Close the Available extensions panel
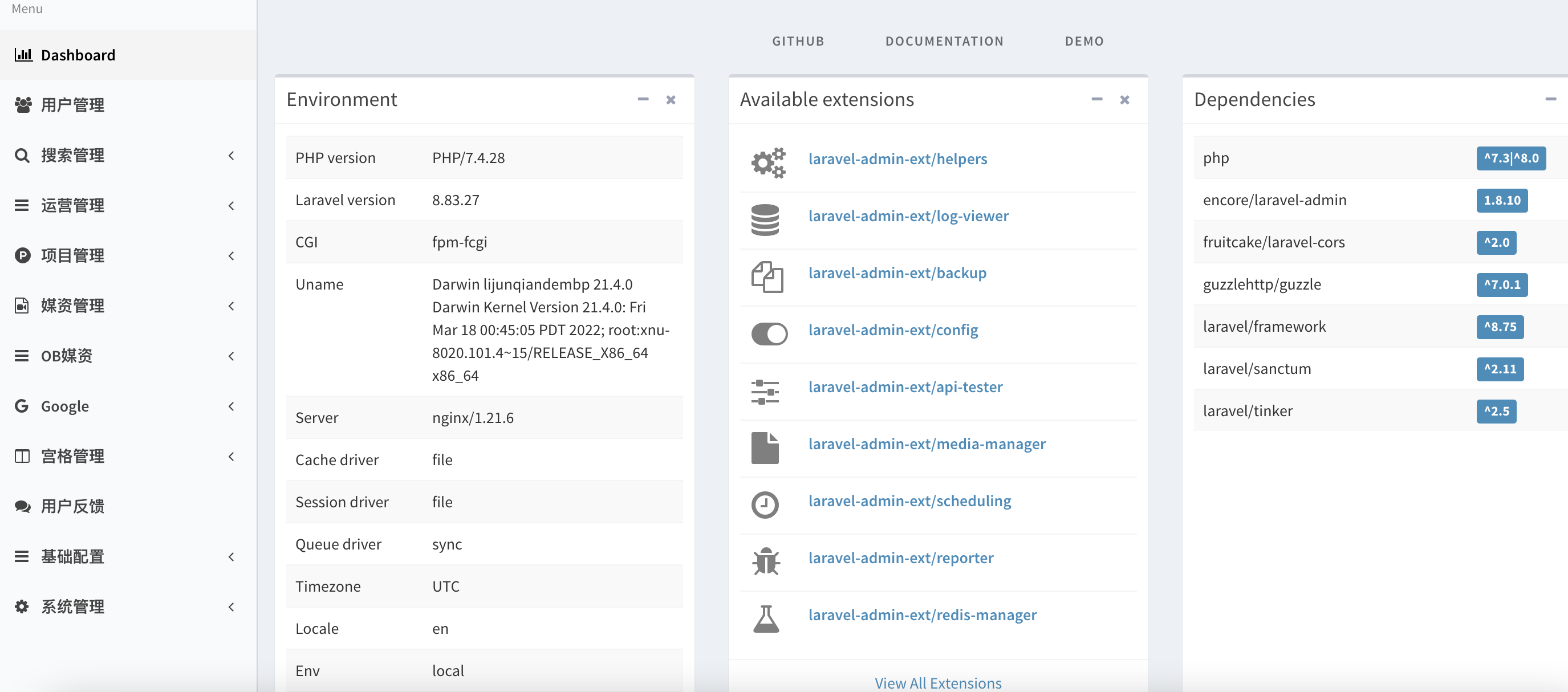 click(1125, 99)
